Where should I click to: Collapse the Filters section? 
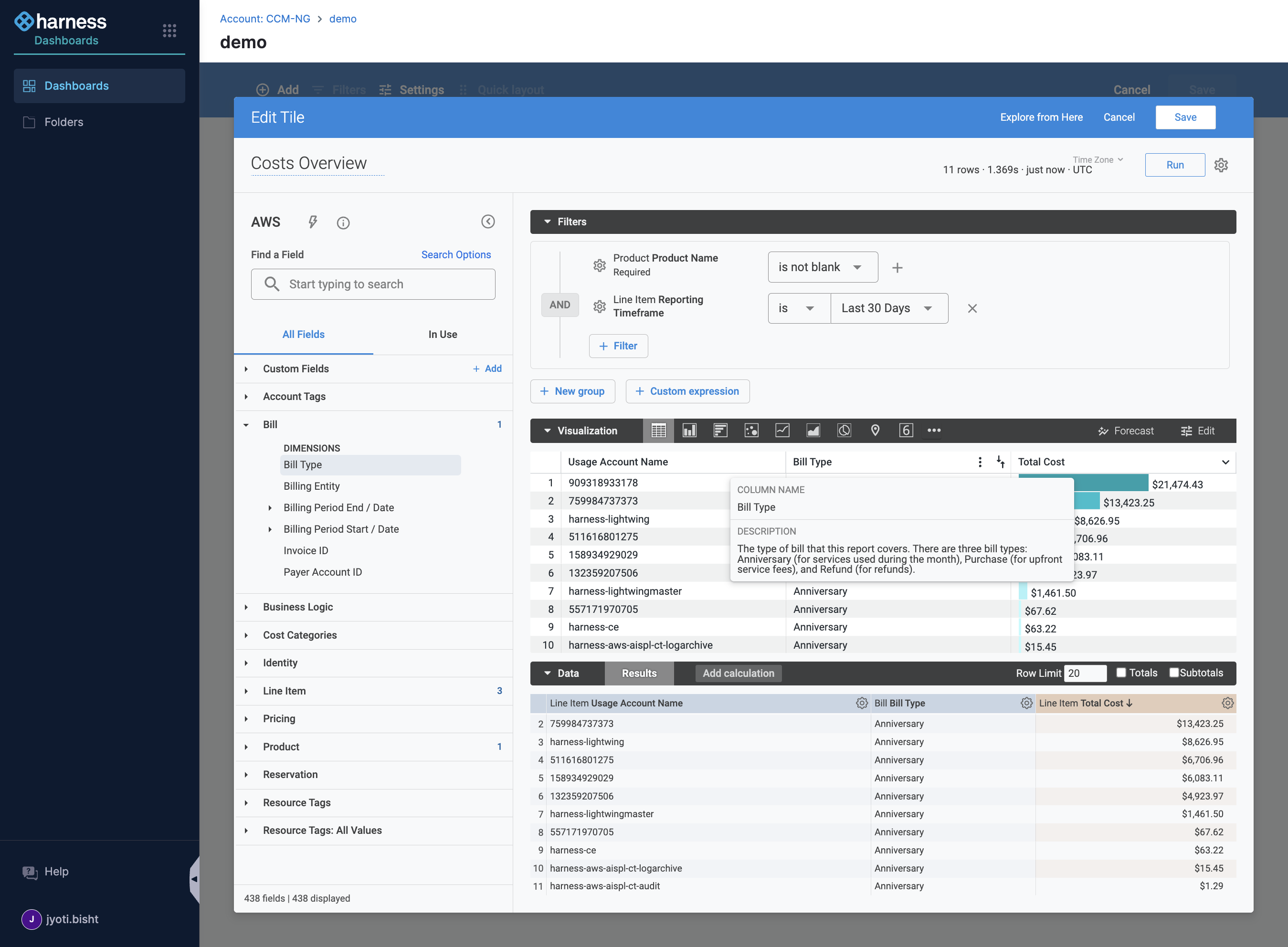(x=548, y=222)
